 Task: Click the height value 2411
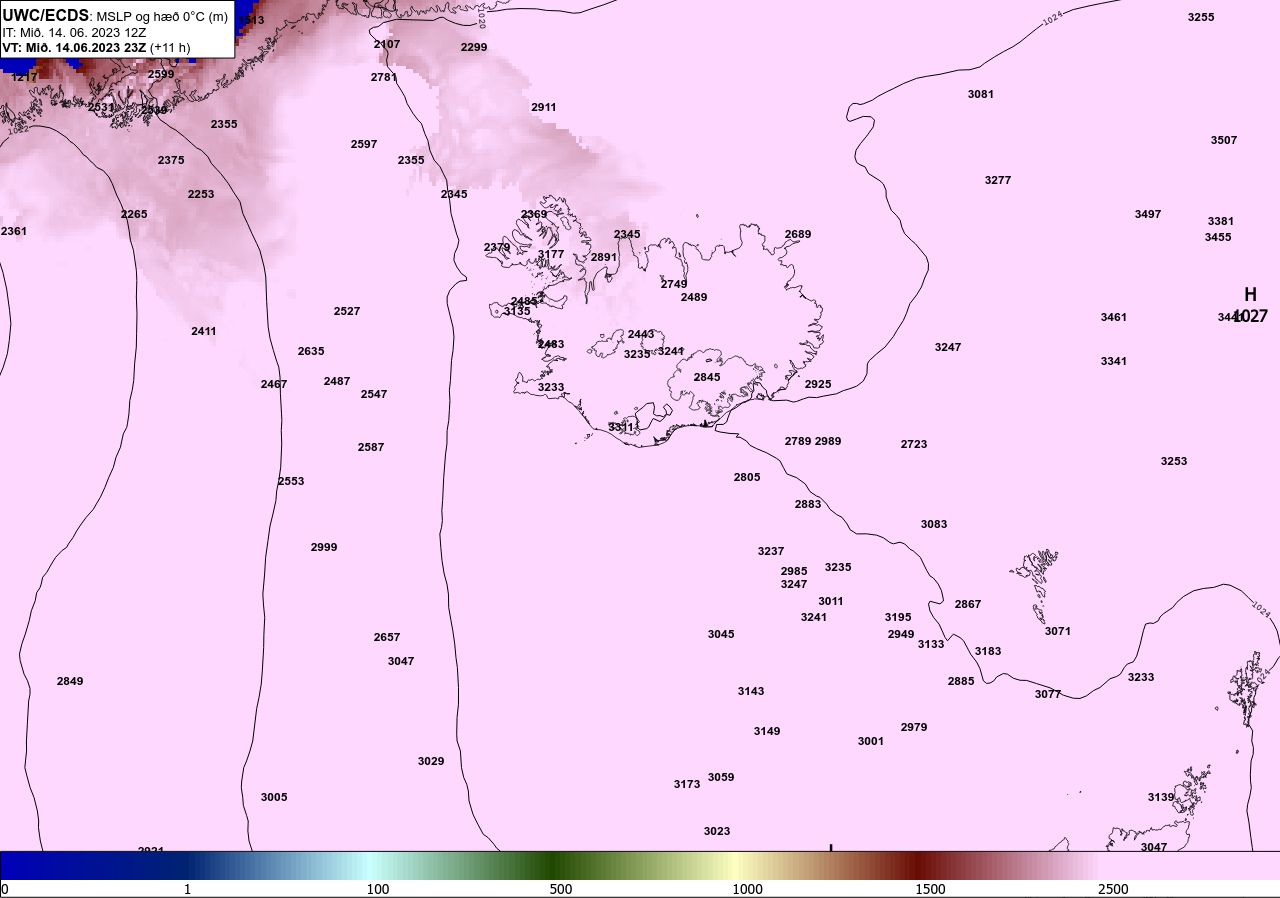click(204, 331)
